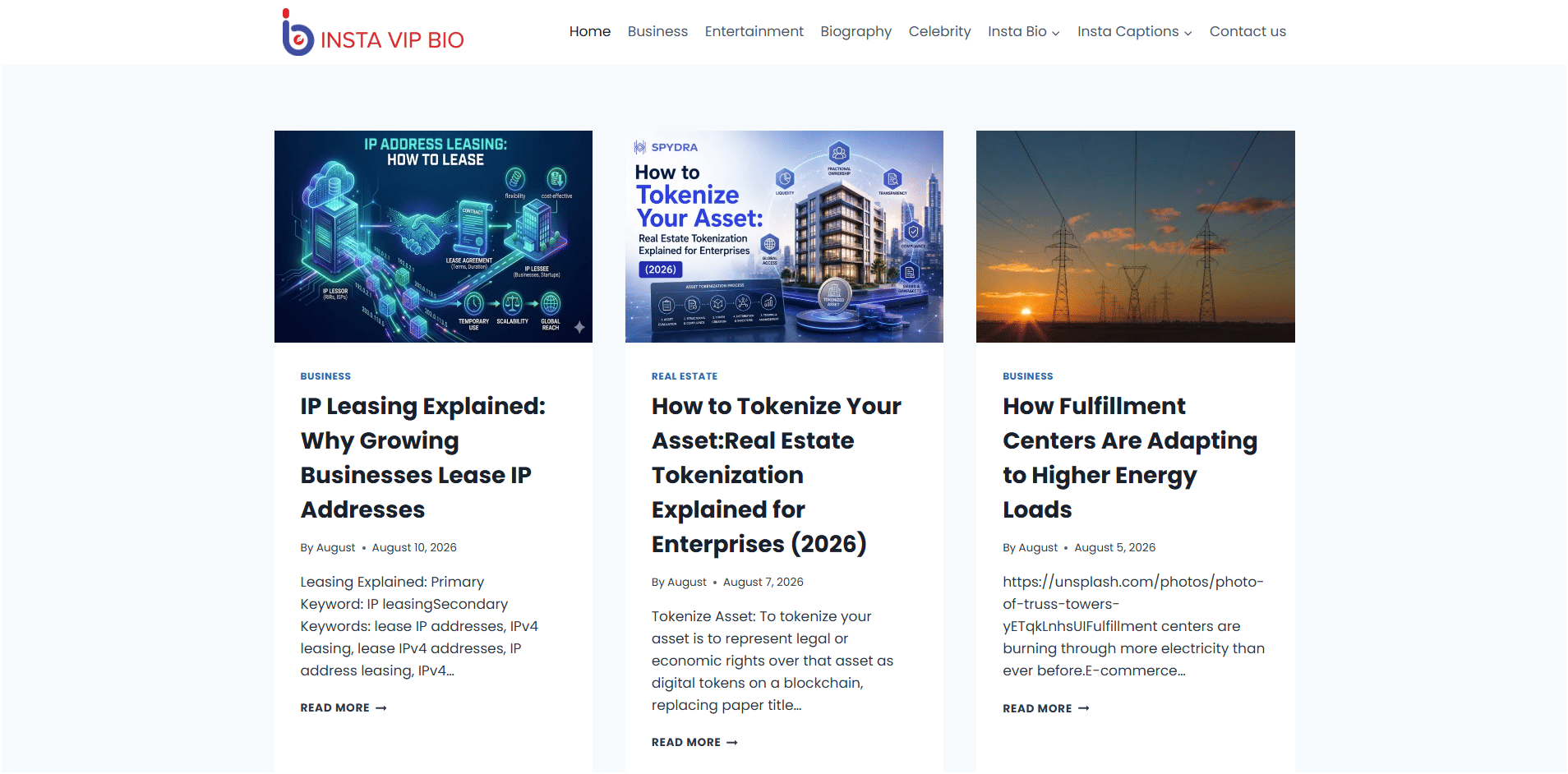Open the Tokenize Your Asset article thumbnail

tap(784, 237)
